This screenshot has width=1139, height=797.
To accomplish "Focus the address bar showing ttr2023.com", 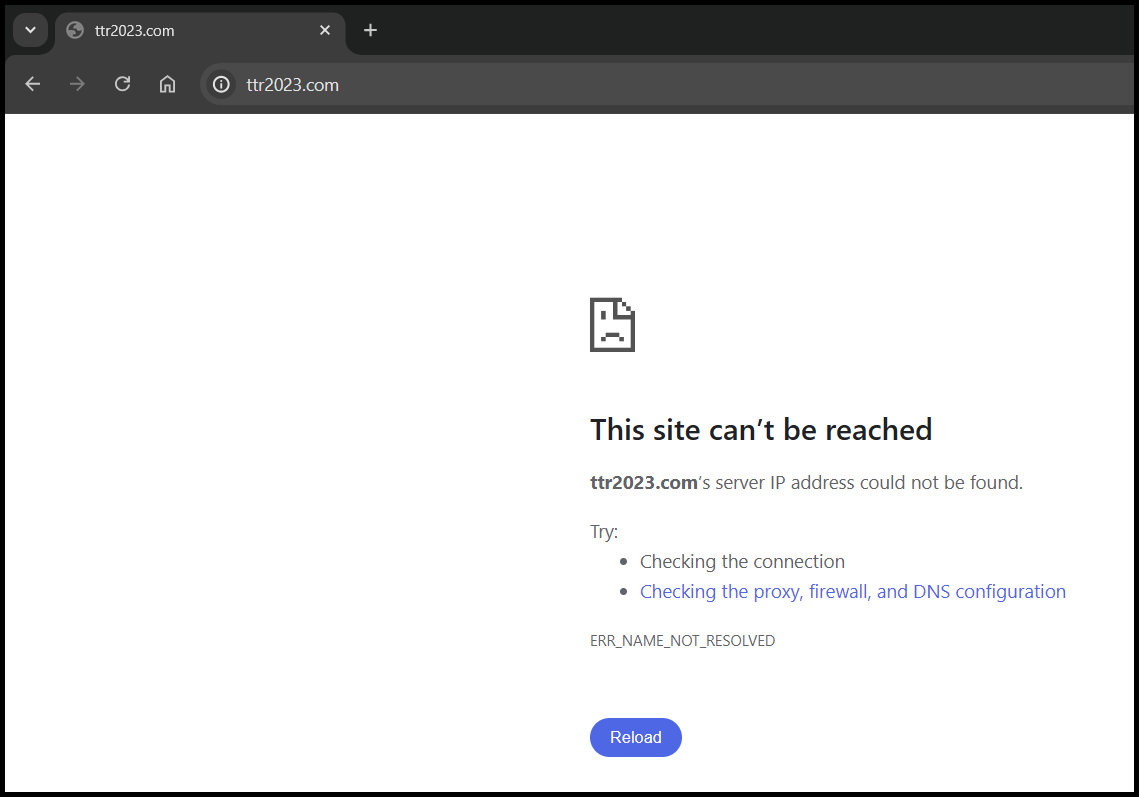I will (x=600, y=84).
